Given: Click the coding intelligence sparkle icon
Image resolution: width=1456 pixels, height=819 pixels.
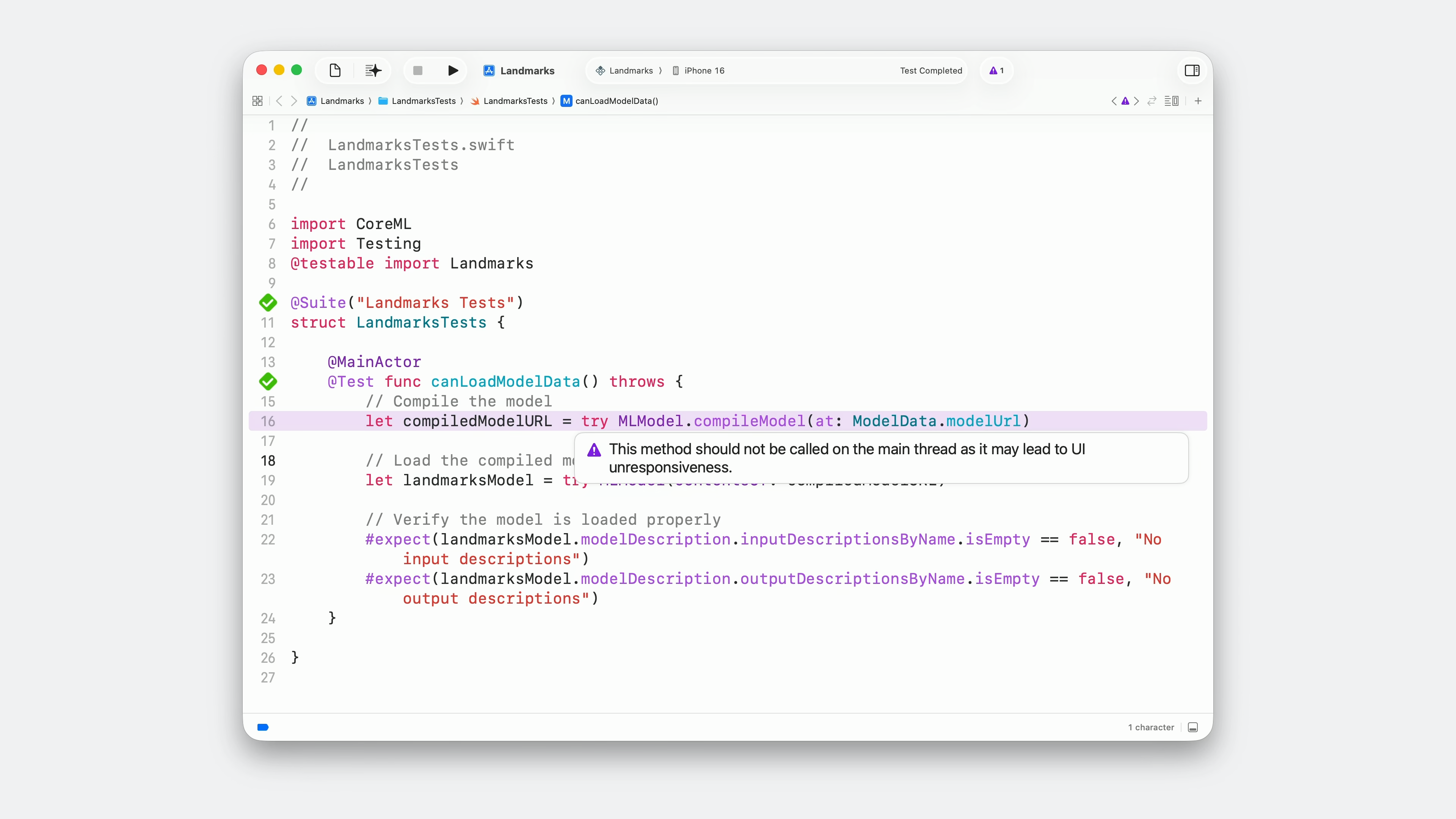Looking at the screenshot, I should coord(373,71).
